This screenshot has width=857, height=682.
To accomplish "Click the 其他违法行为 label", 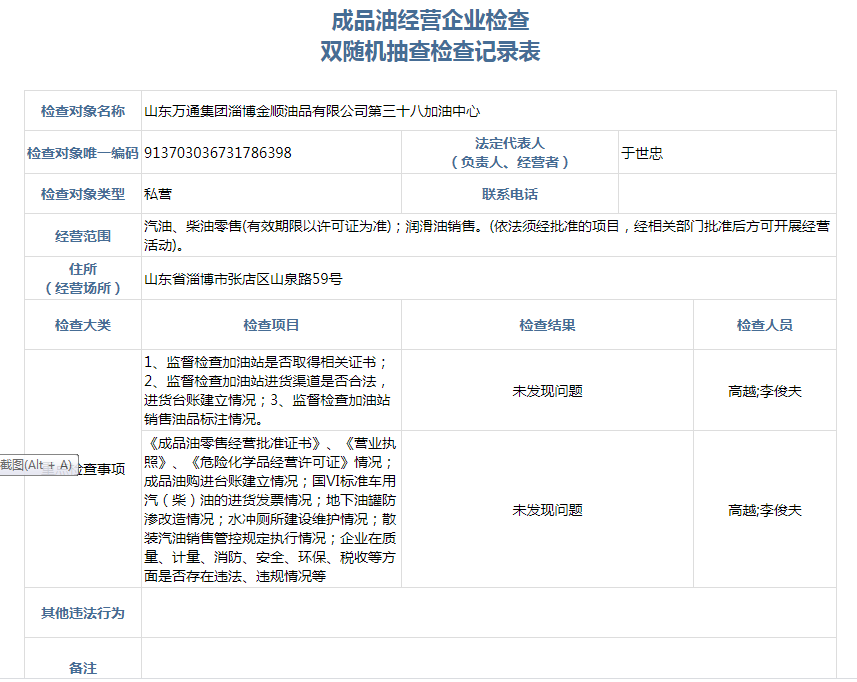I will click(83, 613).
